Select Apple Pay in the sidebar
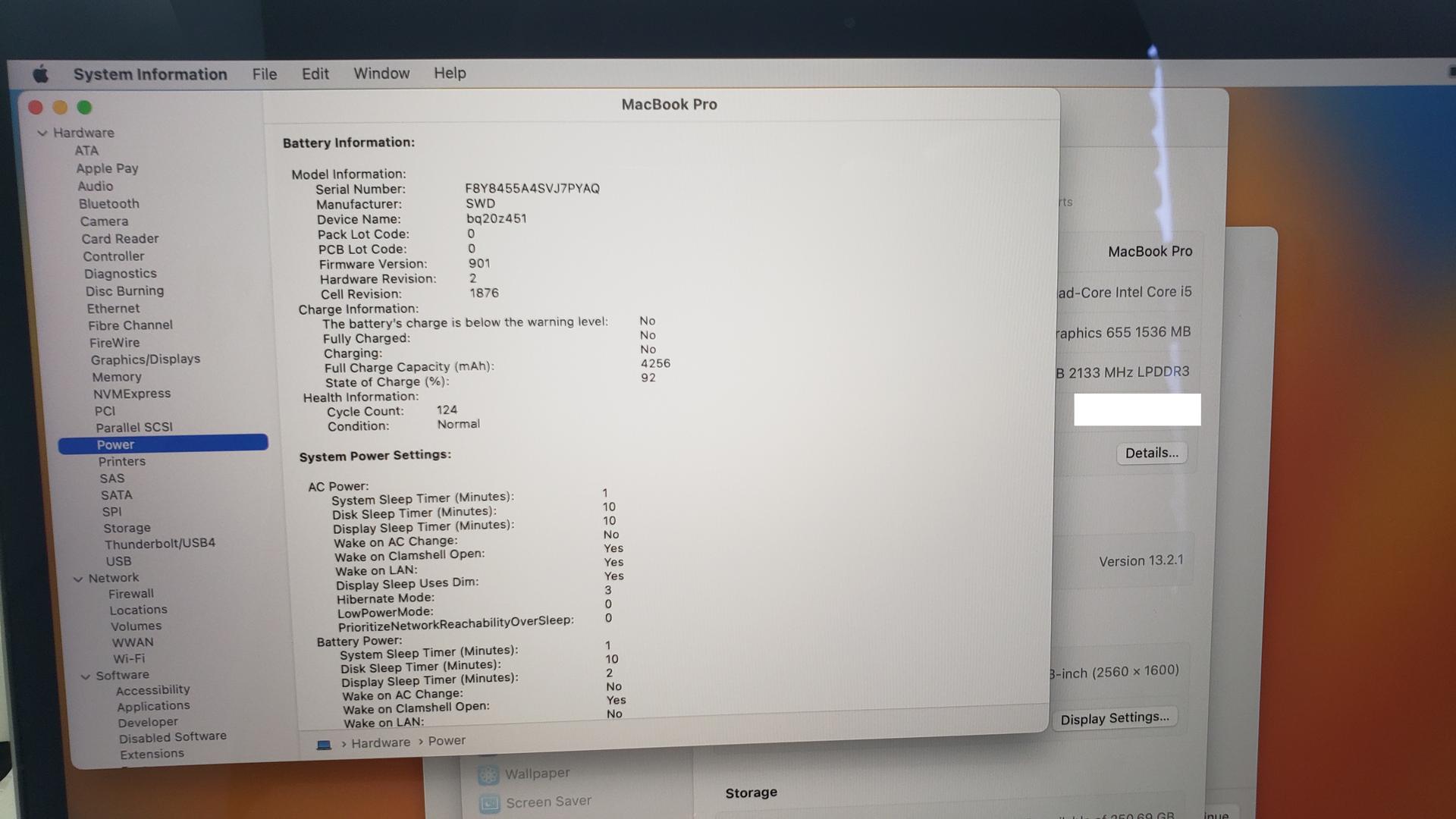1456x819 pixels. [107, 168]
